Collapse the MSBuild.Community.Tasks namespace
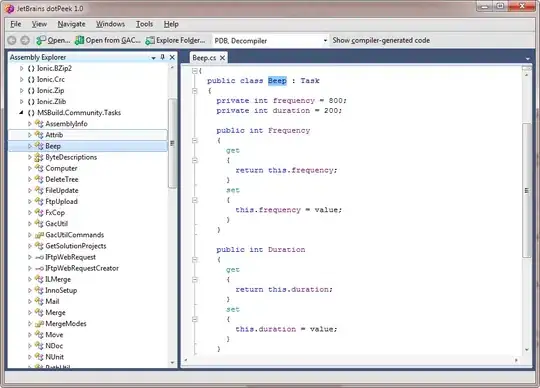Screen dimensions: 540x388 pyautogui.click(x=21, y=113)
